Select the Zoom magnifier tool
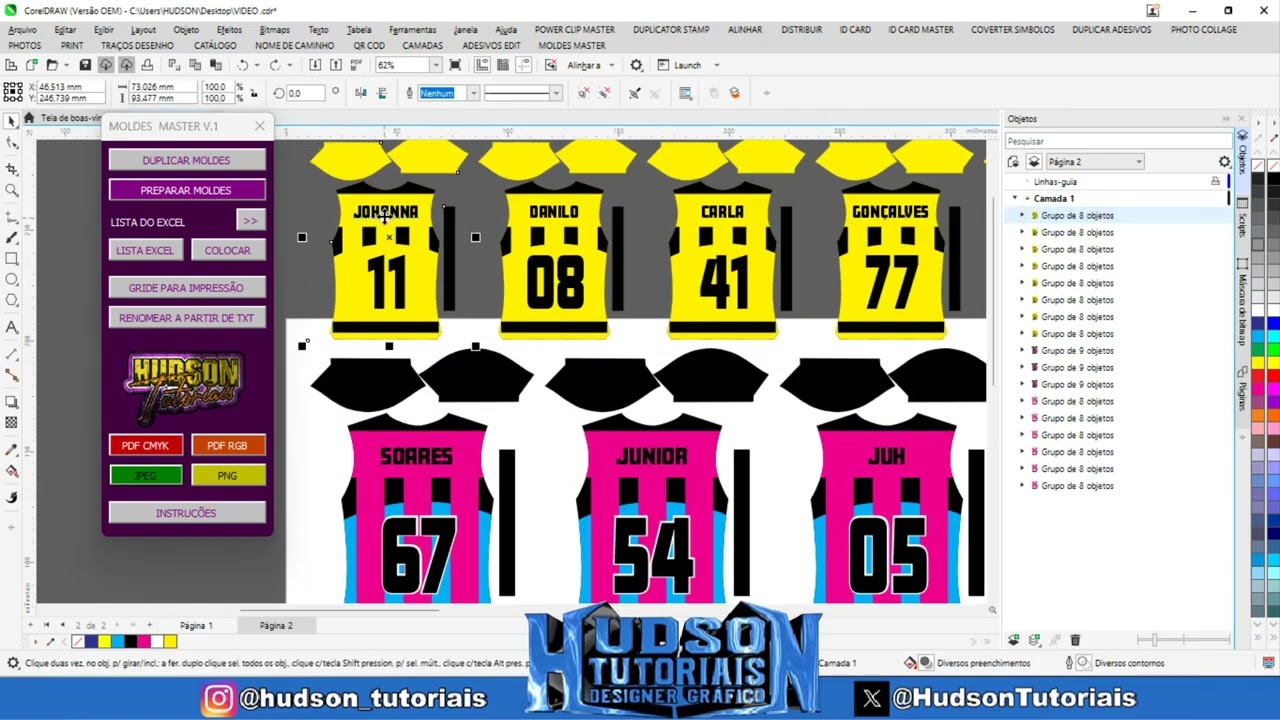 [x=11, y=190]
